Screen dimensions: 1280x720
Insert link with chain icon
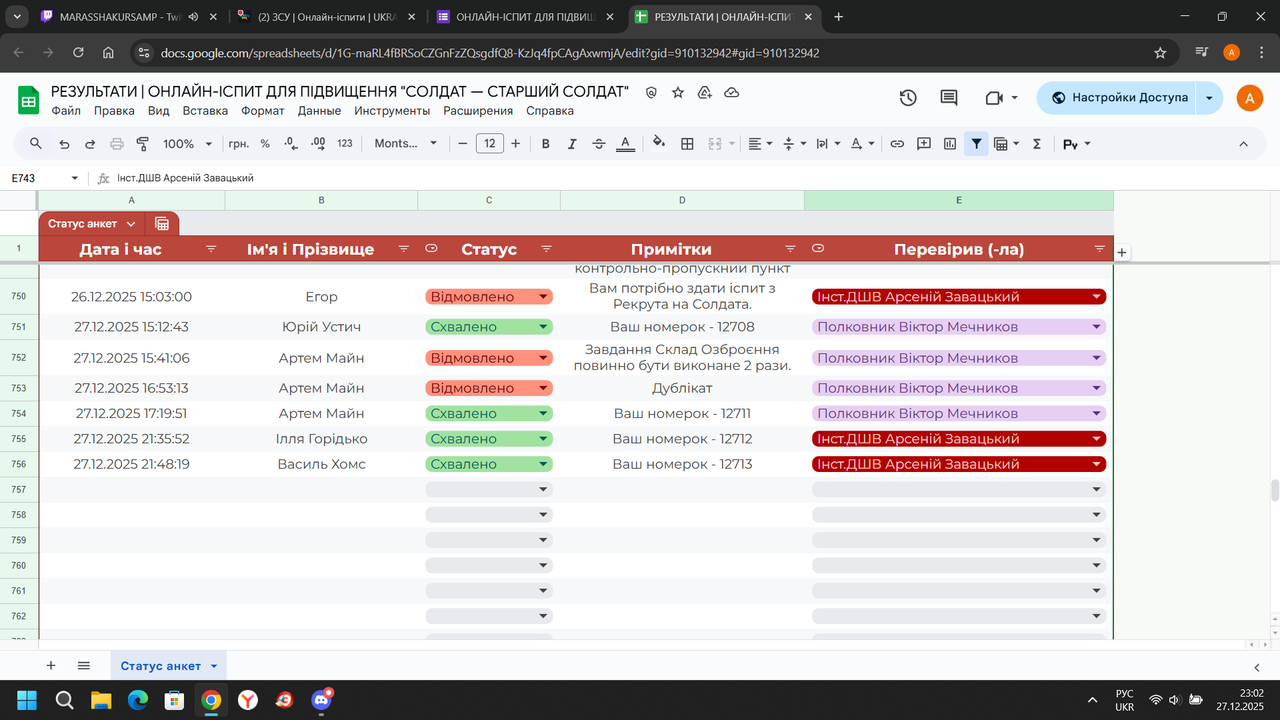tap(897, 144)
